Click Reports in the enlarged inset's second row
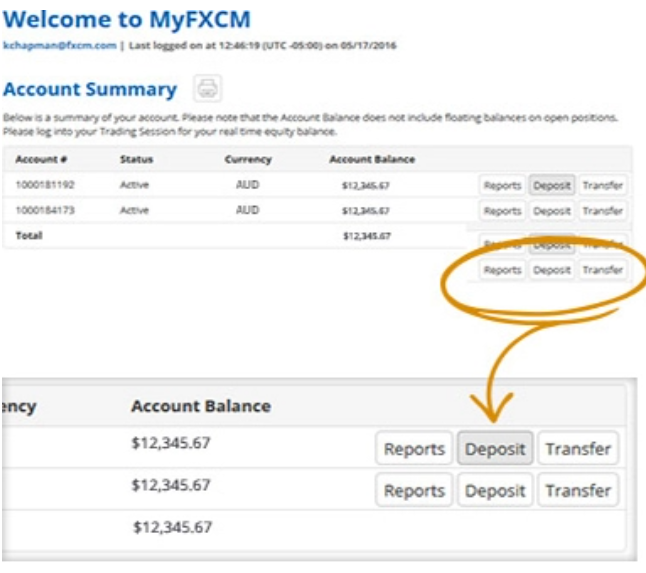 pyautogui.click(x=414, y=490)
